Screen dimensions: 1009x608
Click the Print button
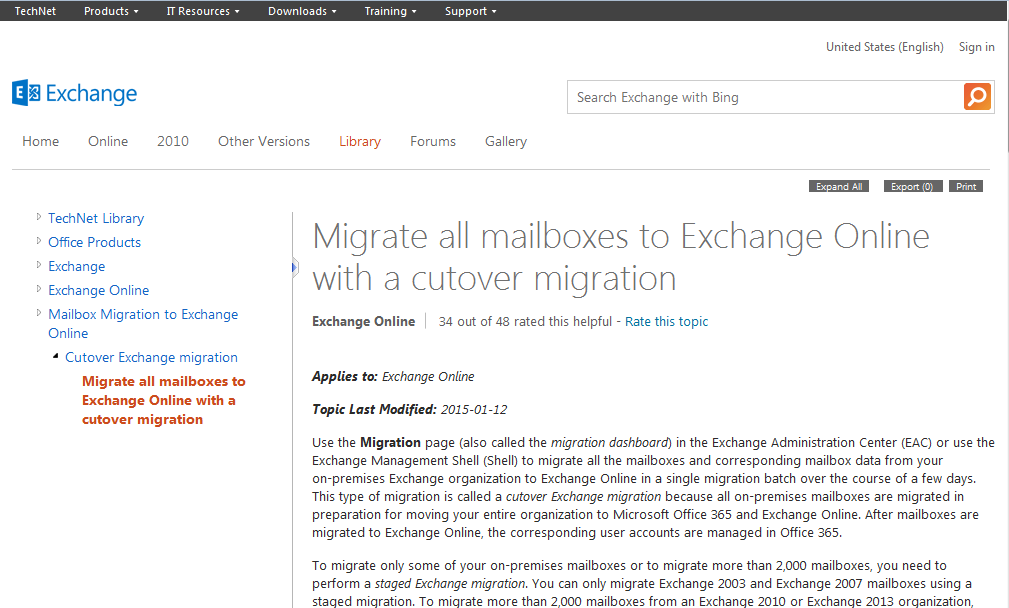(966, 187)
